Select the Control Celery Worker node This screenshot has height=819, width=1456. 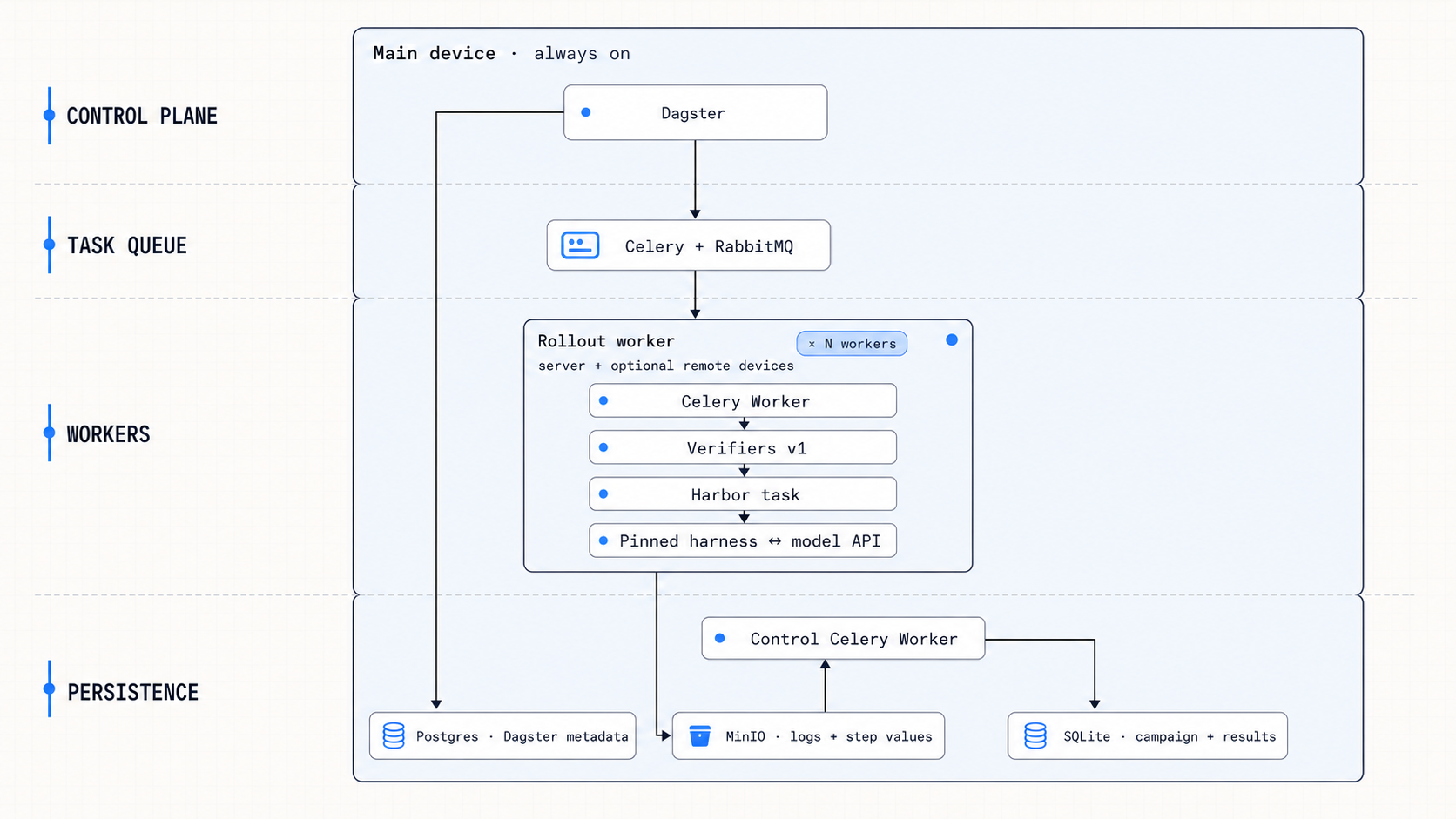pos(843,638)
